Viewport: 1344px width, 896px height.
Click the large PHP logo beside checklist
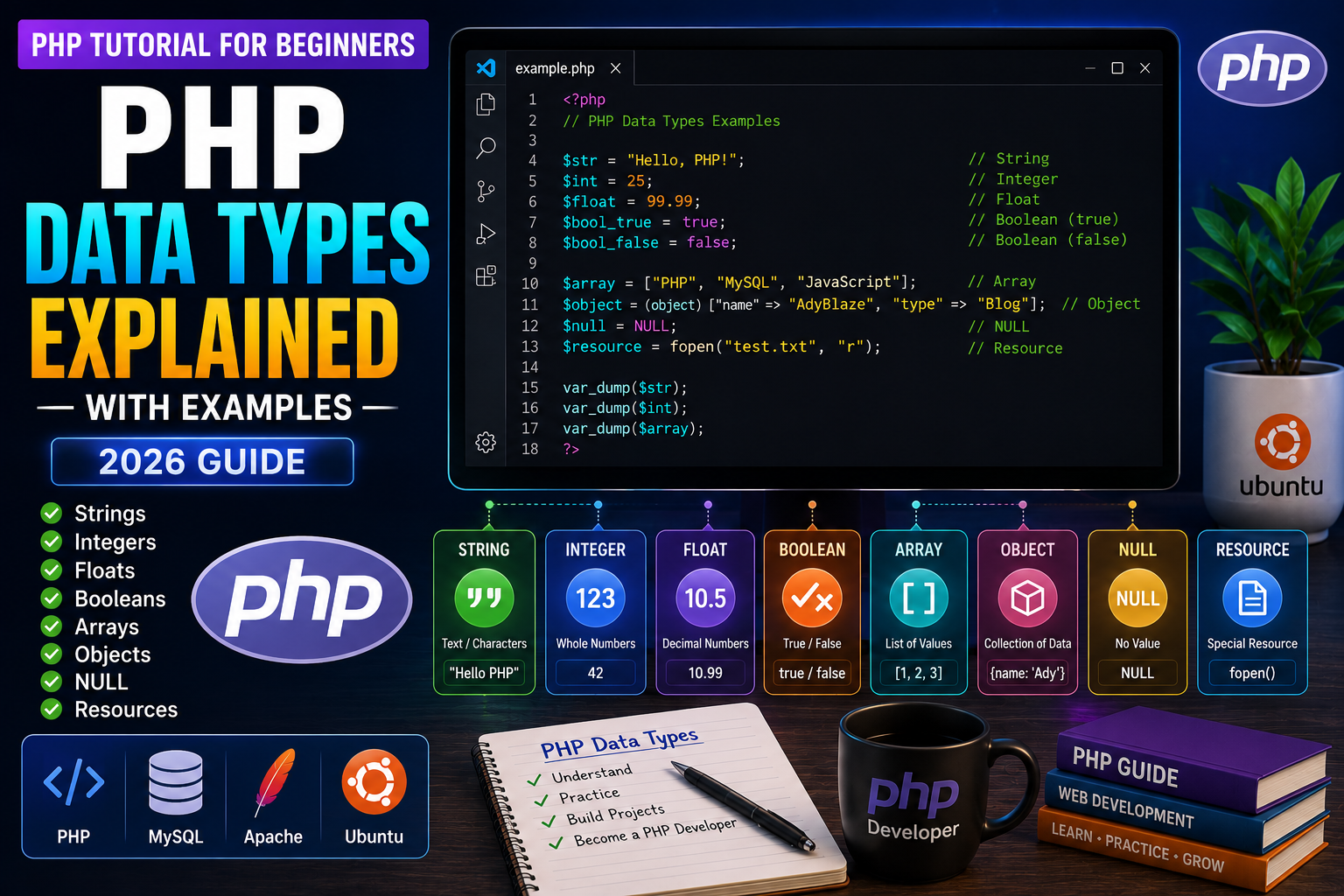click(x=302, y=600)
